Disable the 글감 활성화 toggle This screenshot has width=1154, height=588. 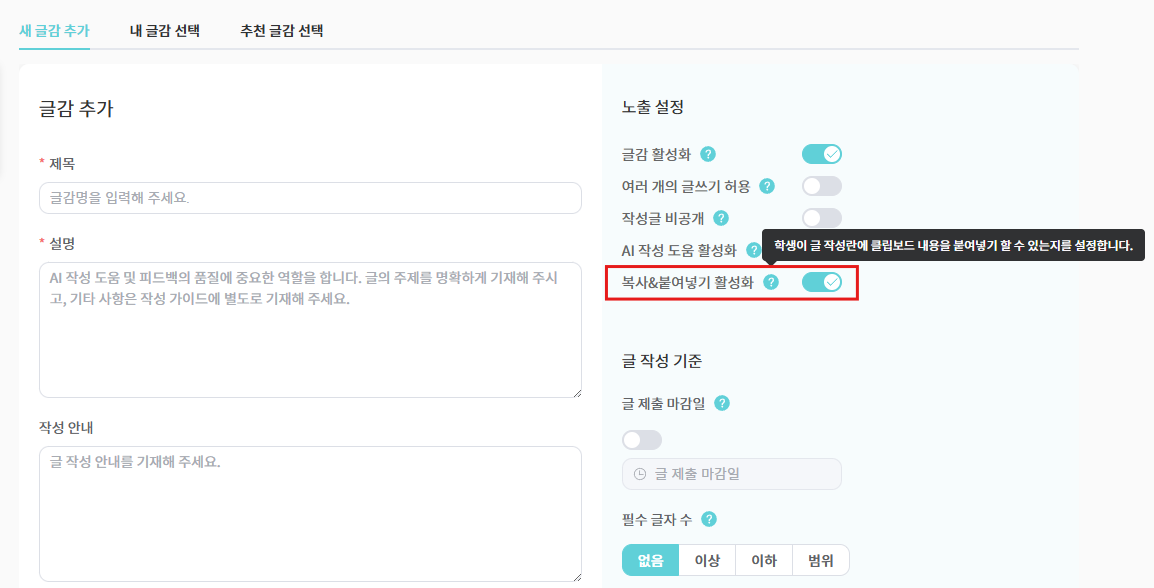(x=822, y=153)
